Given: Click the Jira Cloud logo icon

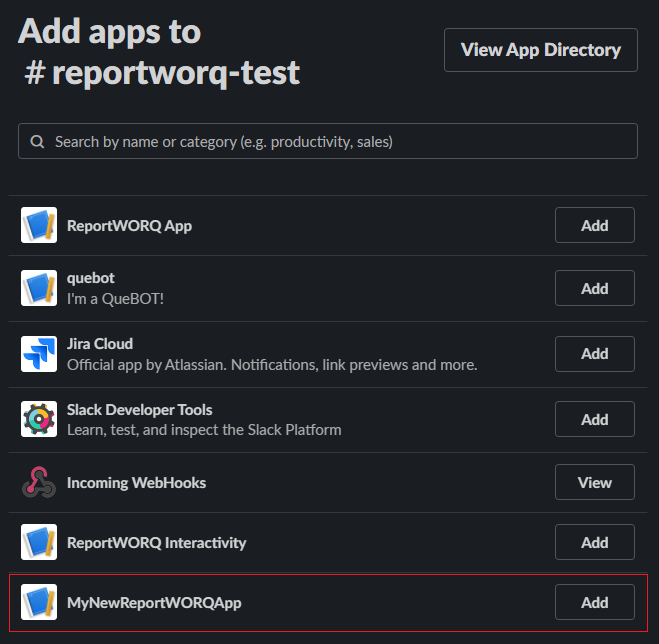Looking at the screenshot, I should (x=39, y=354).
